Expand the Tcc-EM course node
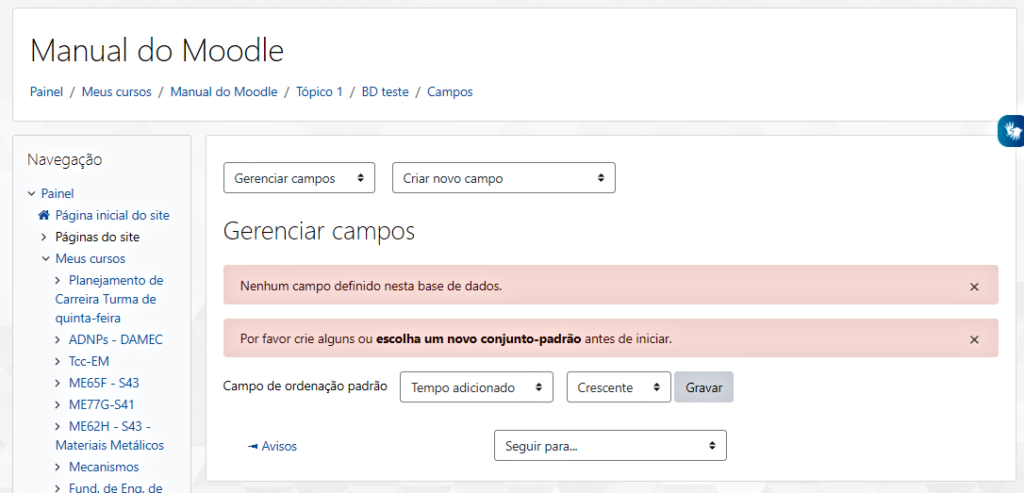The image size is (1024, 493). (59, 361)
